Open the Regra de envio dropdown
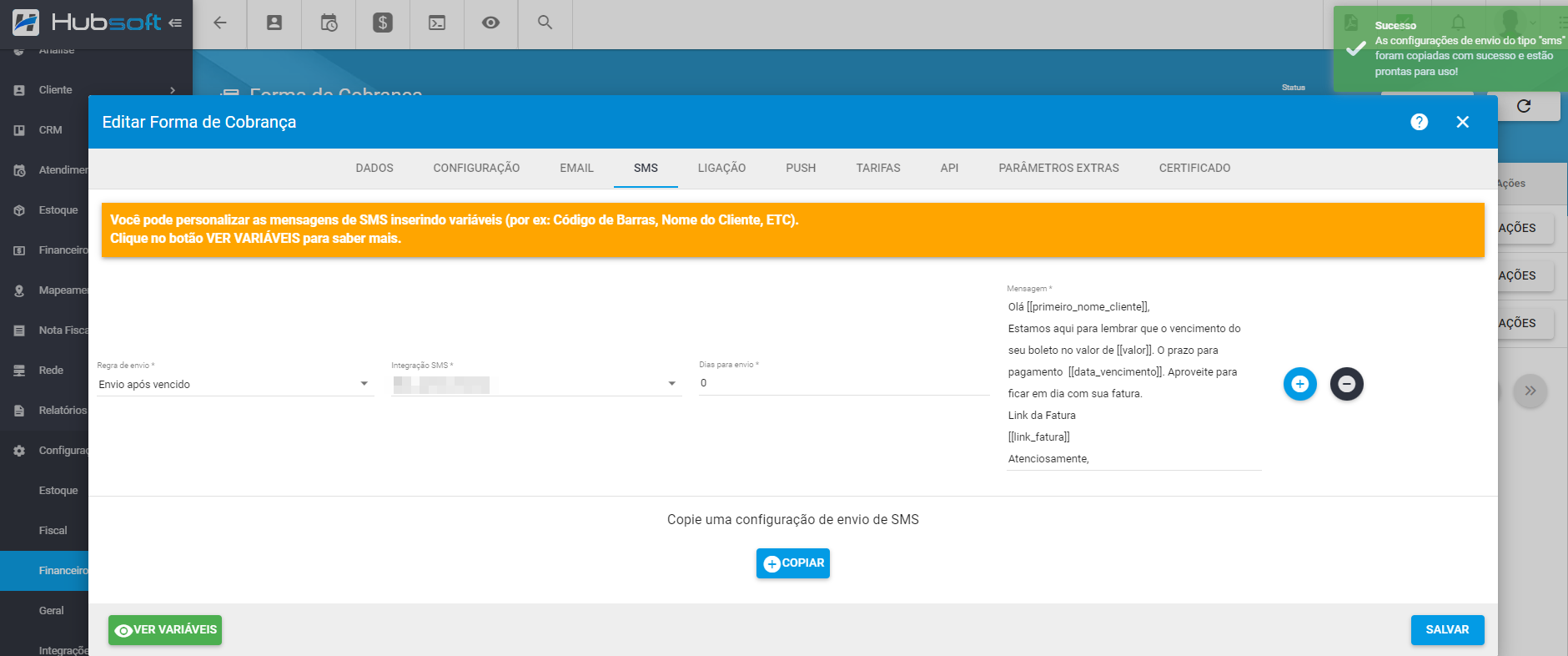Screen dimensions: 1568x656 click(x=234, y=384)
